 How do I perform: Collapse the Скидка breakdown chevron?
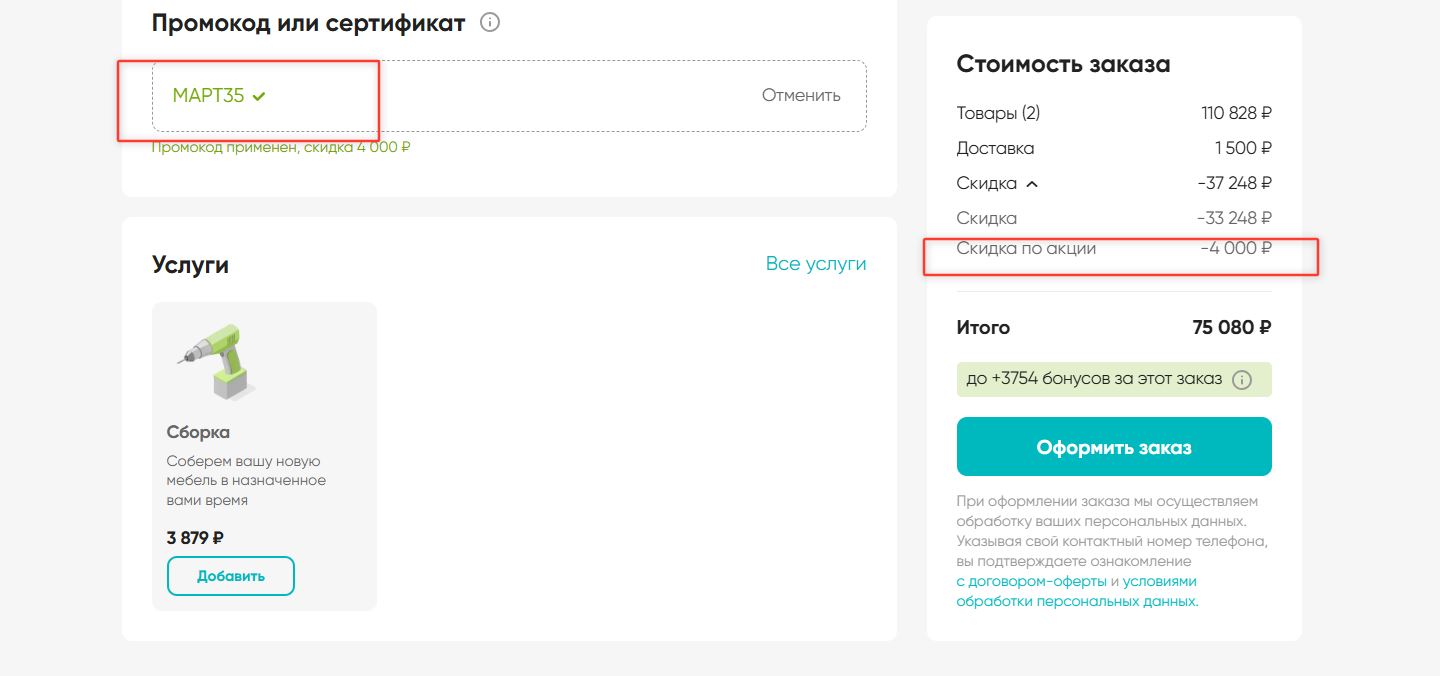(1032, 184)
